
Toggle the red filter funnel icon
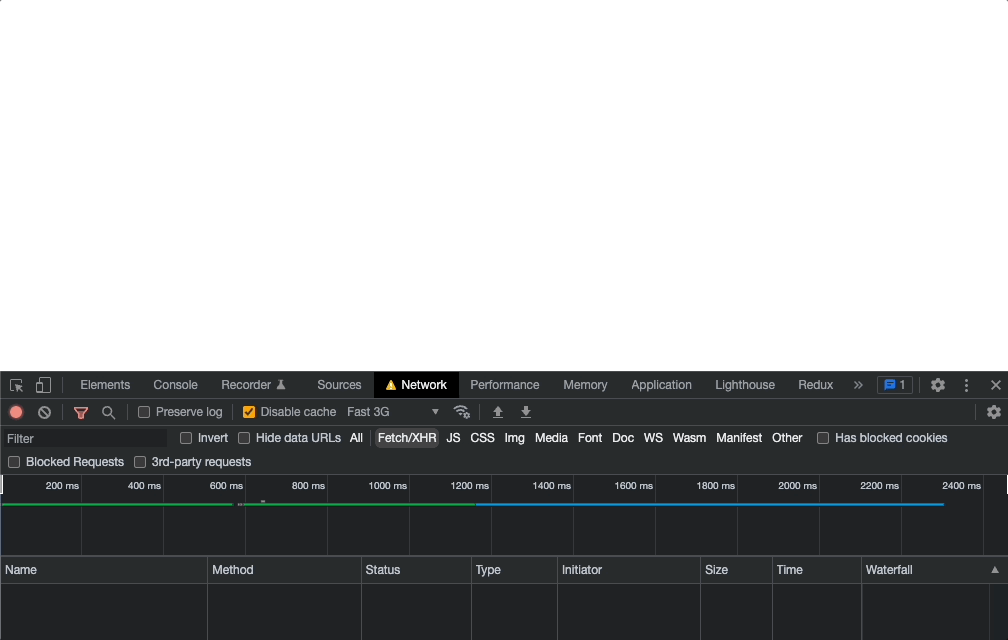click(x=81, y=412)
